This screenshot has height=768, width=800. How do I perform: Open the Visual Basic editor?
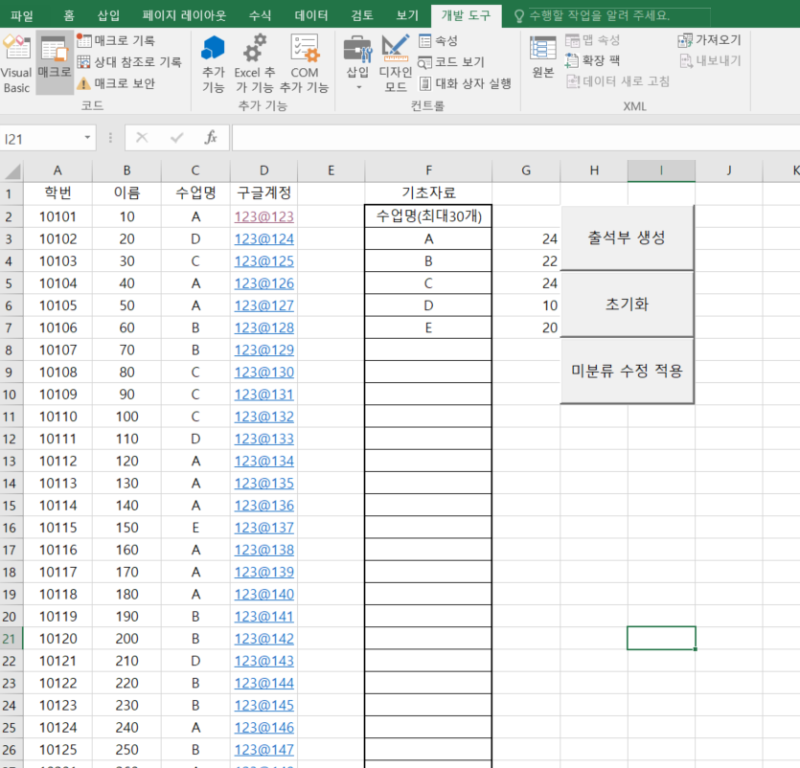click(x=16, y=62)
